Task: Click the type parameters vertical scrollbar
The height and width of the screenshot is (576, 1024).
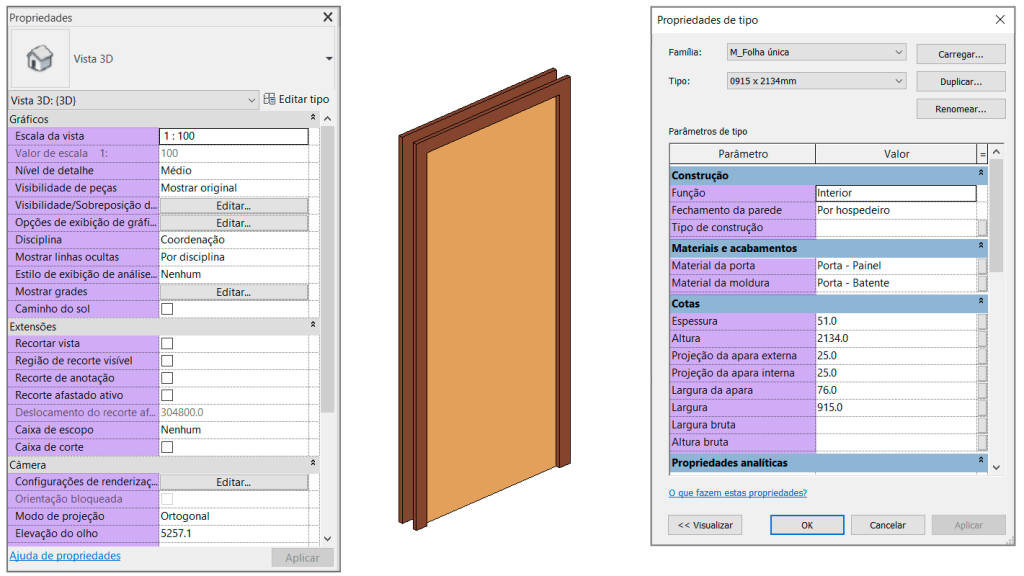Action: tap(997, 308)
